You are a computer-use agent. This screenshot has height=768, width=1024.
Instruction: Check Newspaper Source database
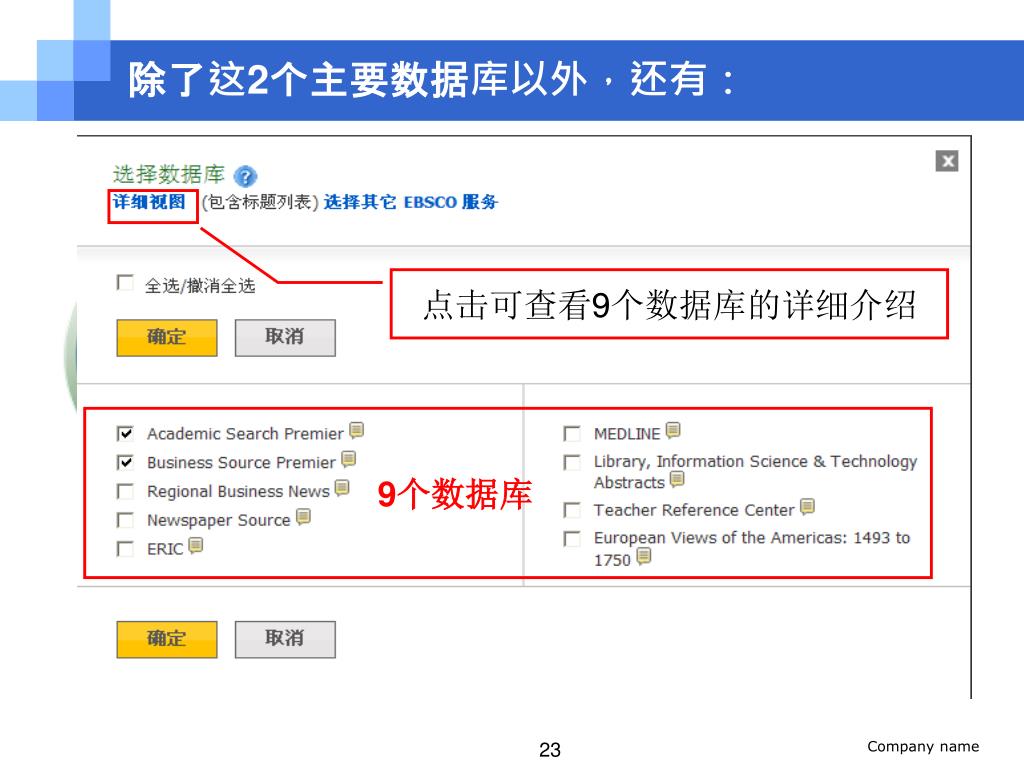point(125,520)
